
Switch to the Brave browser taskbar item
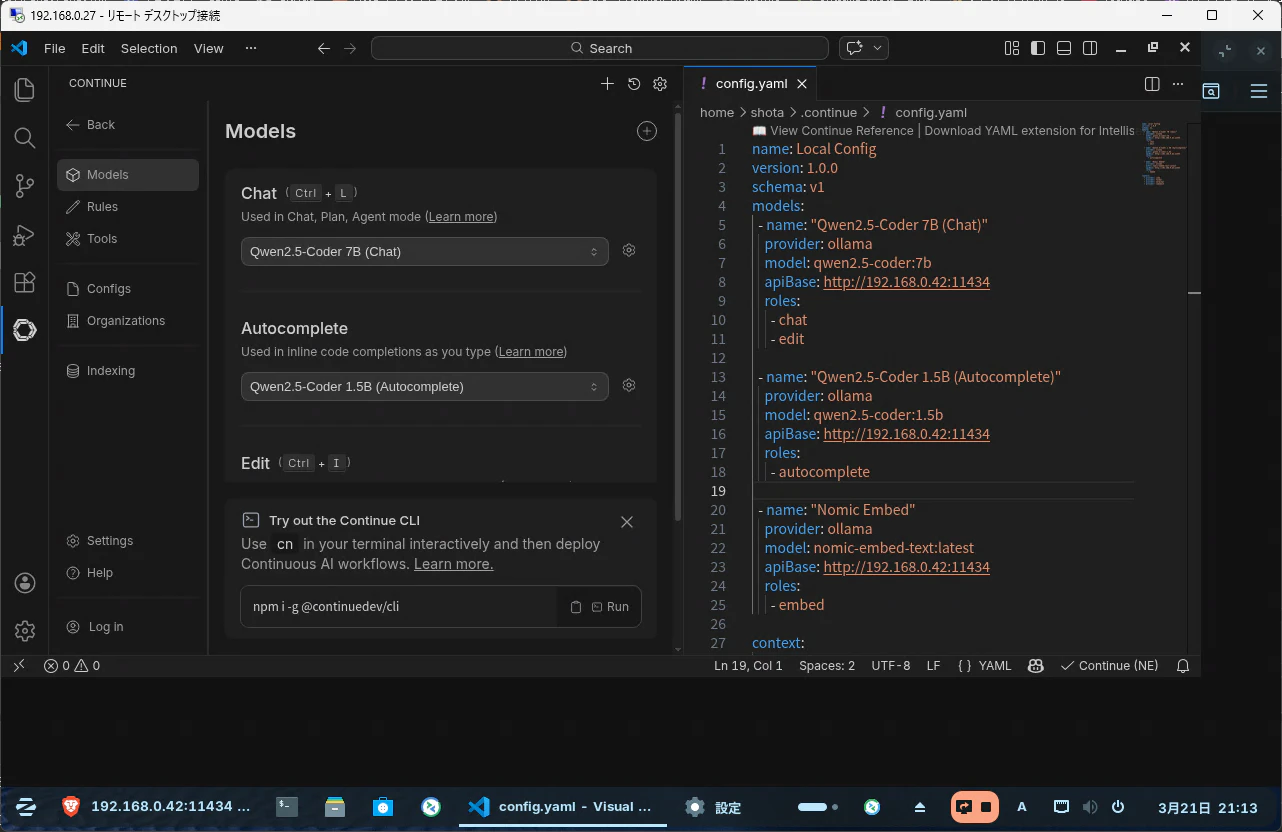pyautogui.click(x=156, y=807)
